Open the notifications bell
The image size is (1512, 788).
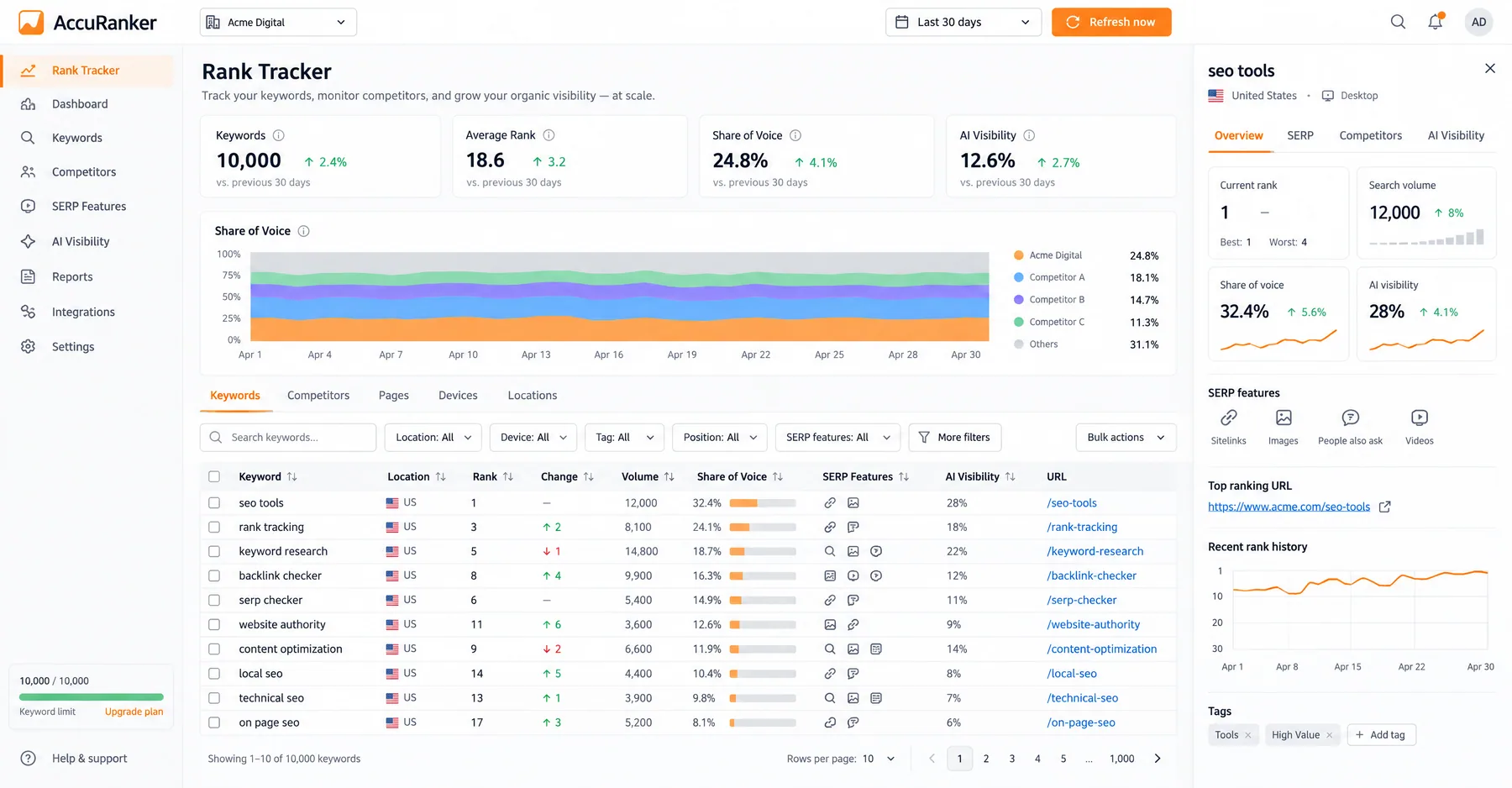point(1436,22)
